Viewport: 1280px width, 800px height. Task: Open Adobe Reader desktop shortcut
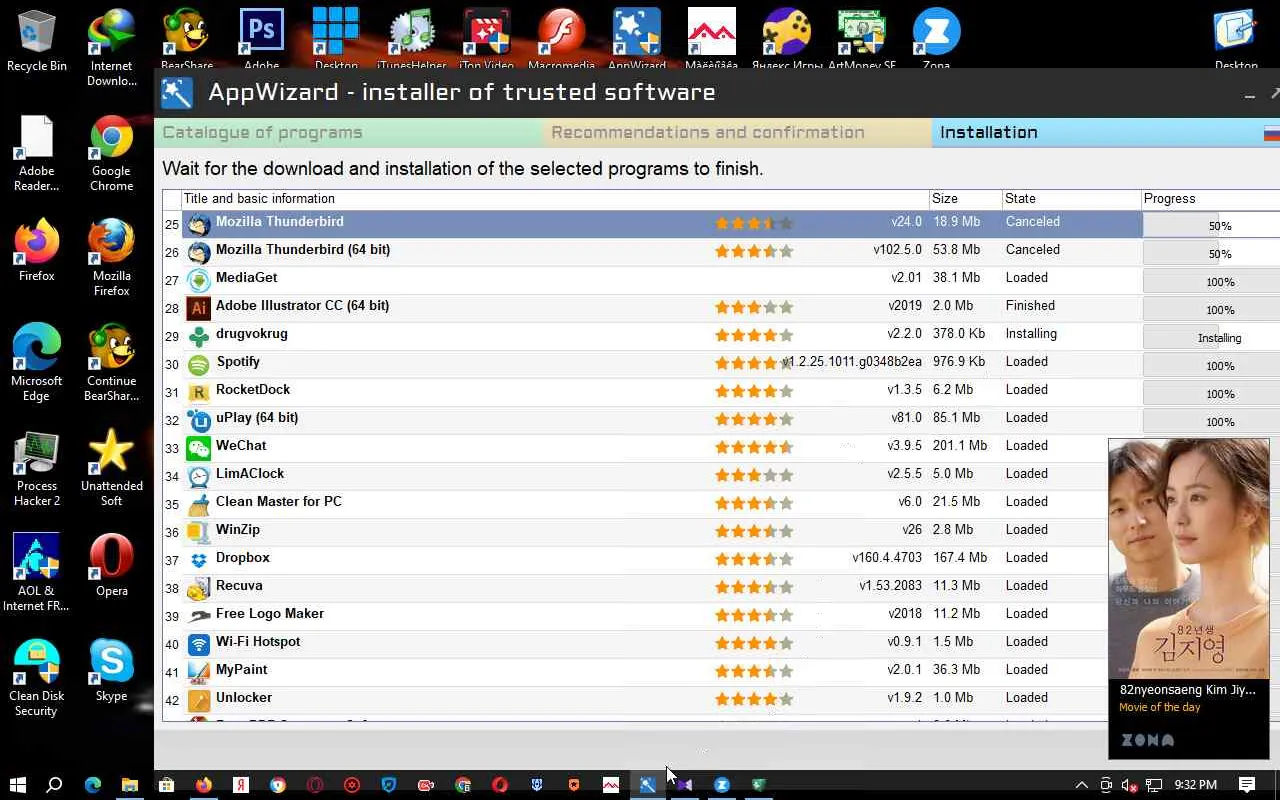coord(37,153)
